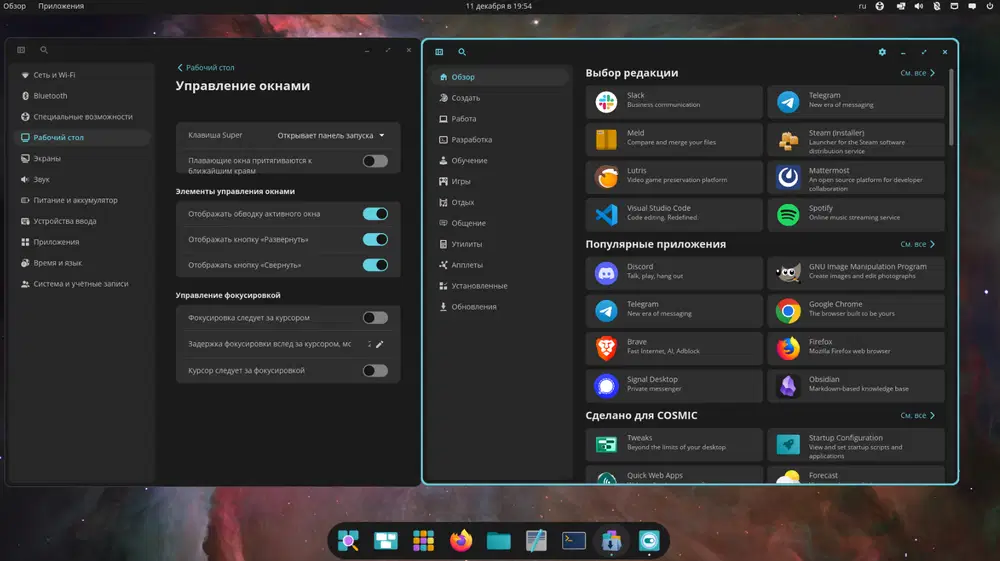Open the Files folder from the dock
Screen dimensions: 1000x561
click(498, 541)
